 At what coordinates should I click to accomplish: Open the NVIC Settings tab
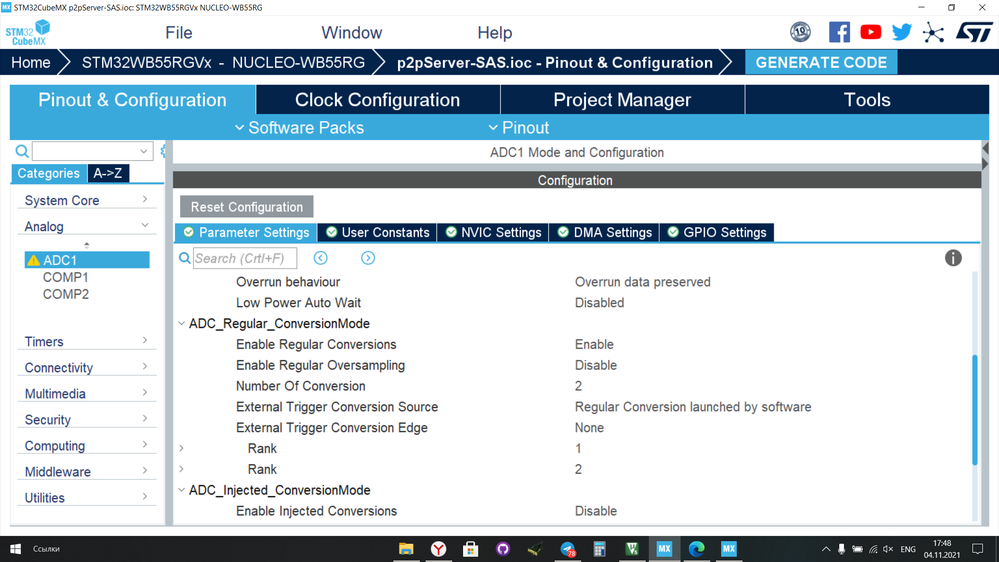tap(493, 233)
